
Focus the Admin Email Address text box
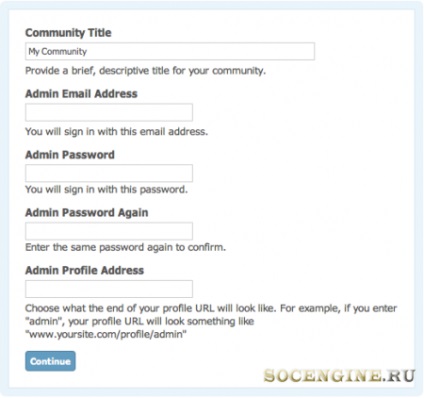pyautogui.click(x=109, y=112)
